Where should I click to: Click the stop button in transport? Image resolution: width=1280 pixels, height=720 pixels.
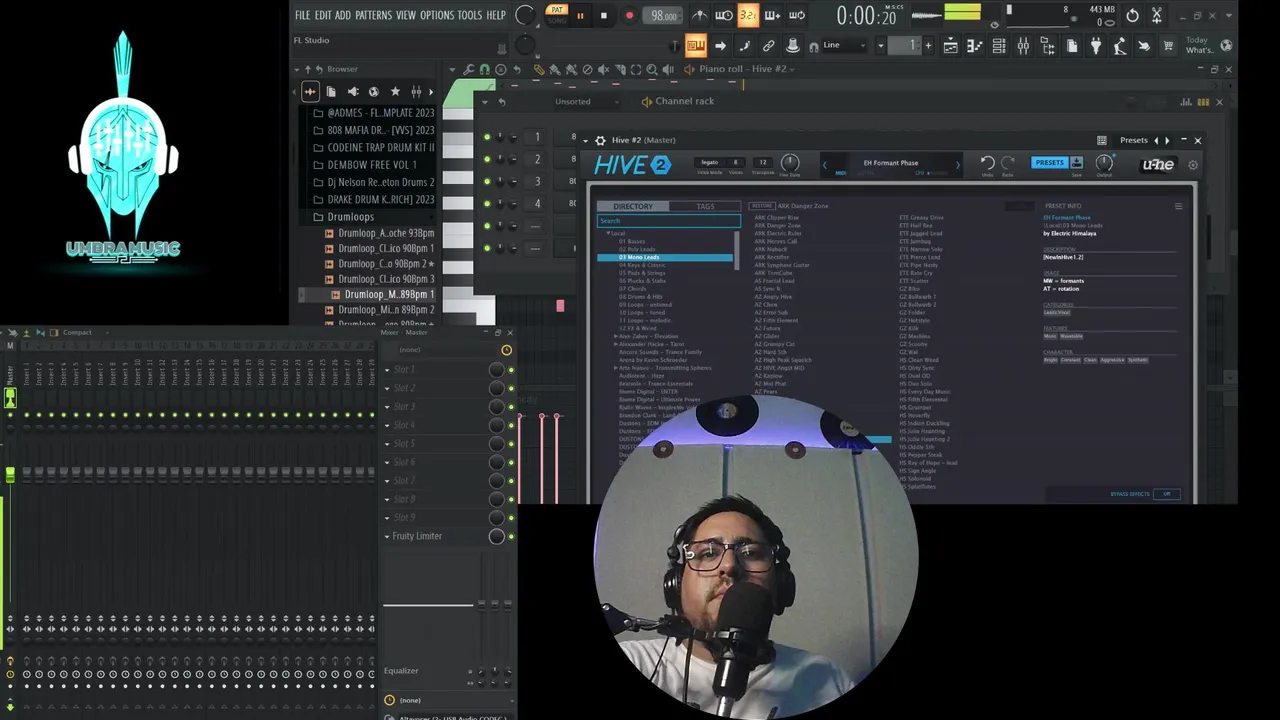(x=604, y=15)
